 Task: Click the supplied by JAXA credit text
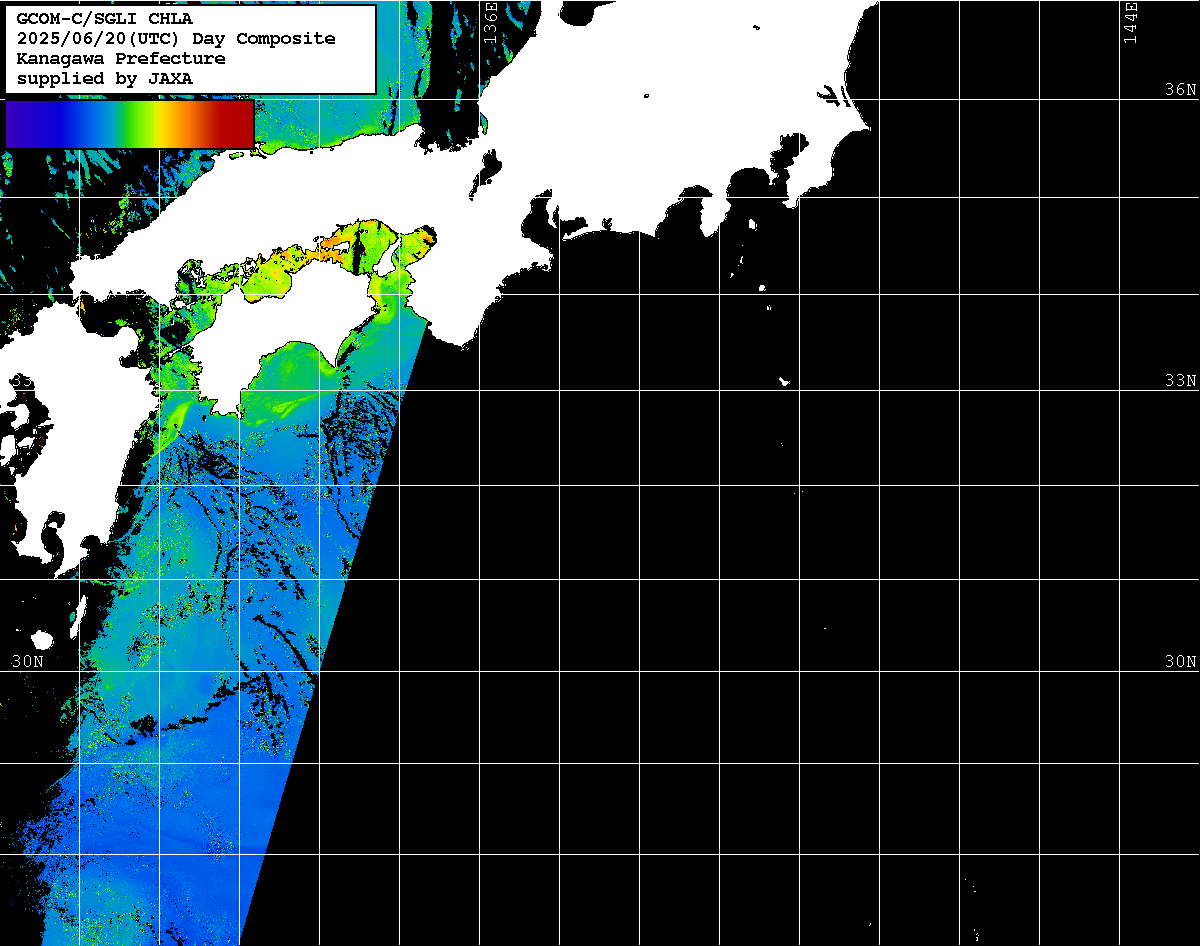pos(105,78)
